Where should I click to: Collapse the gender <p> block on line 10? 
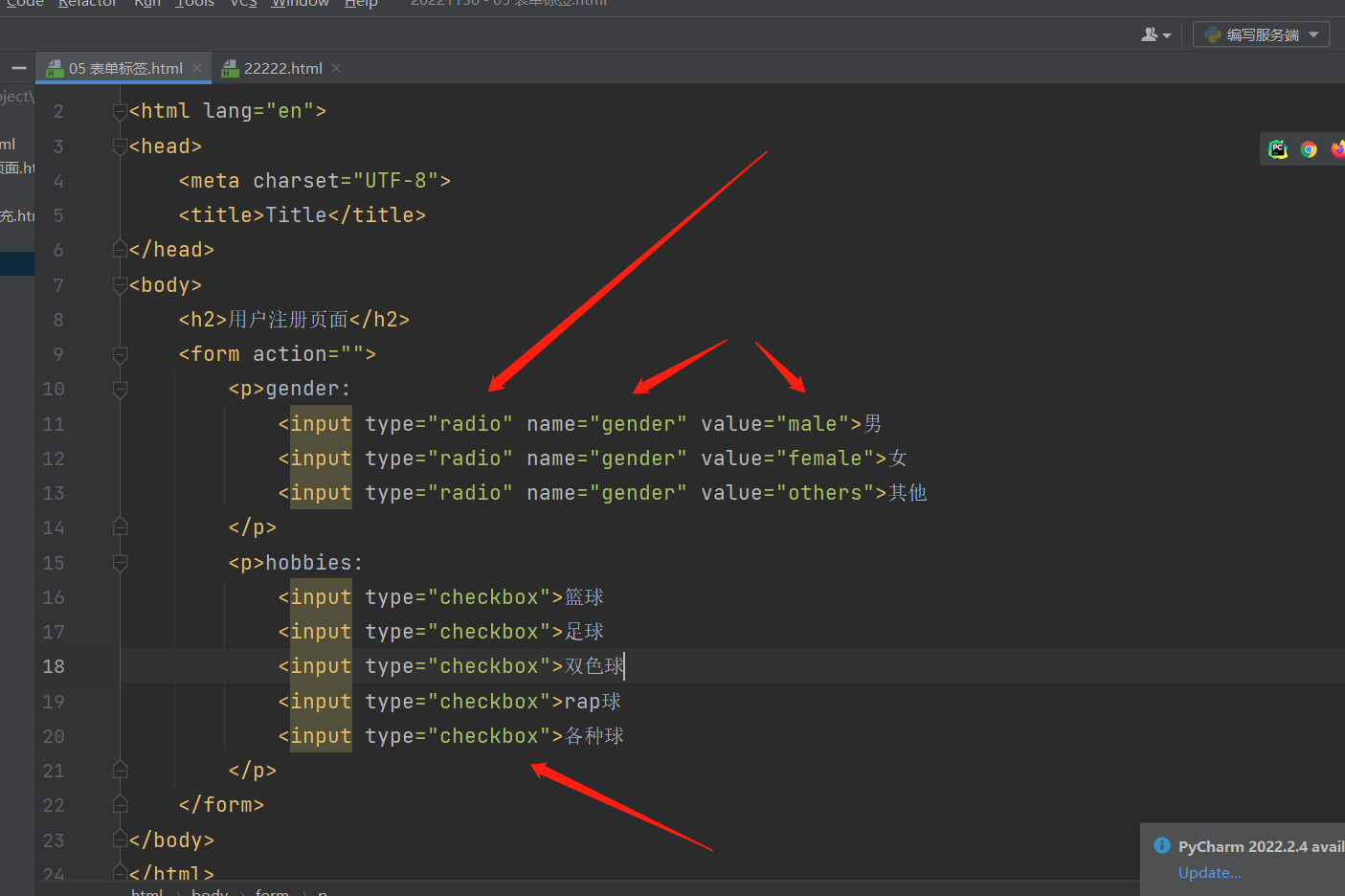tap(120, 390)
